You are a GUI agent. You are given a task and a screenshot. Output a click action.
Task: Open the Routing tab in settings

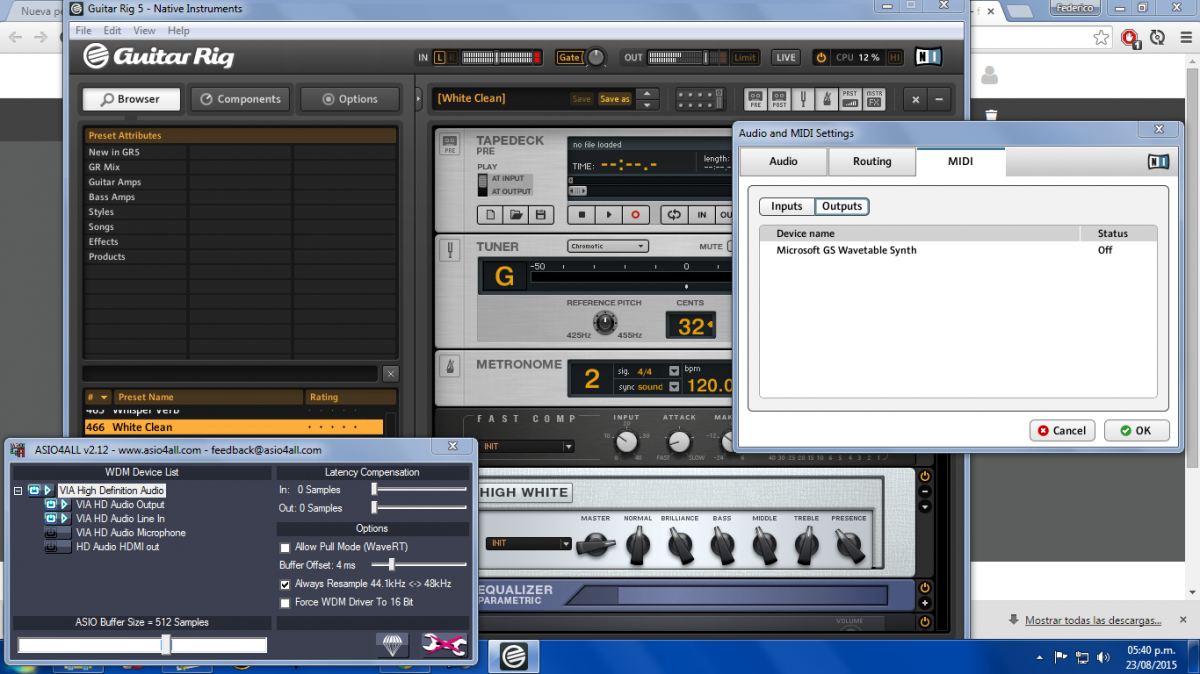click(x=872, y=161)
